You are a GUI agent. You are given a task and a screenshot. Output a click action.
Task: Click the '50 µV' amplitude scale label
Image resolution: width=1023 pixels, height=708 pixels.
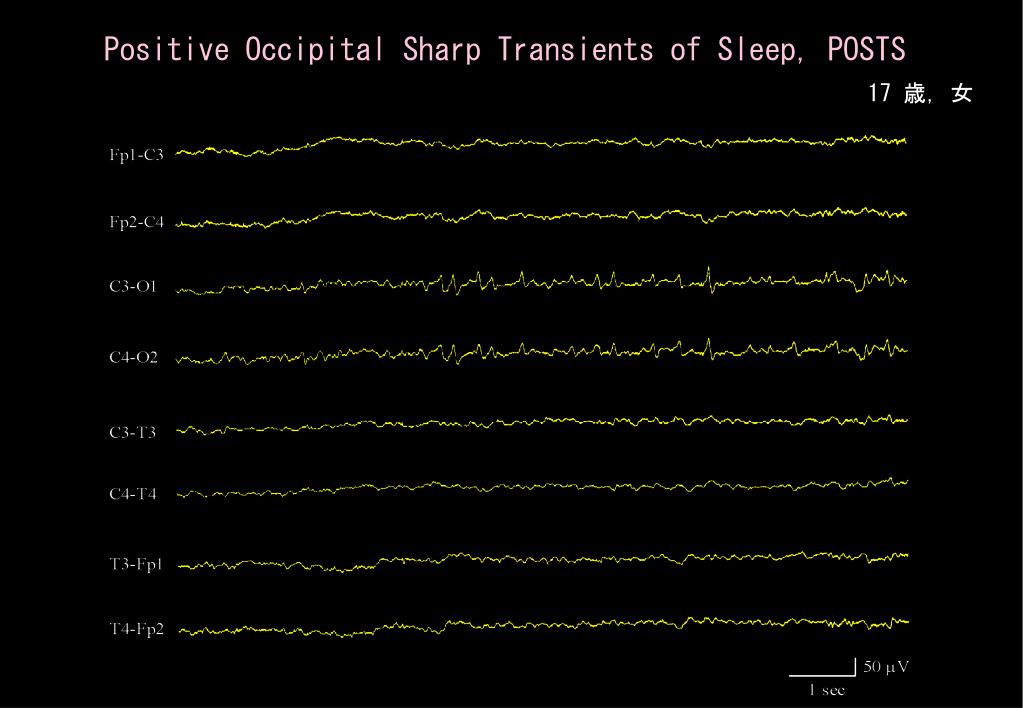(886, 667)
